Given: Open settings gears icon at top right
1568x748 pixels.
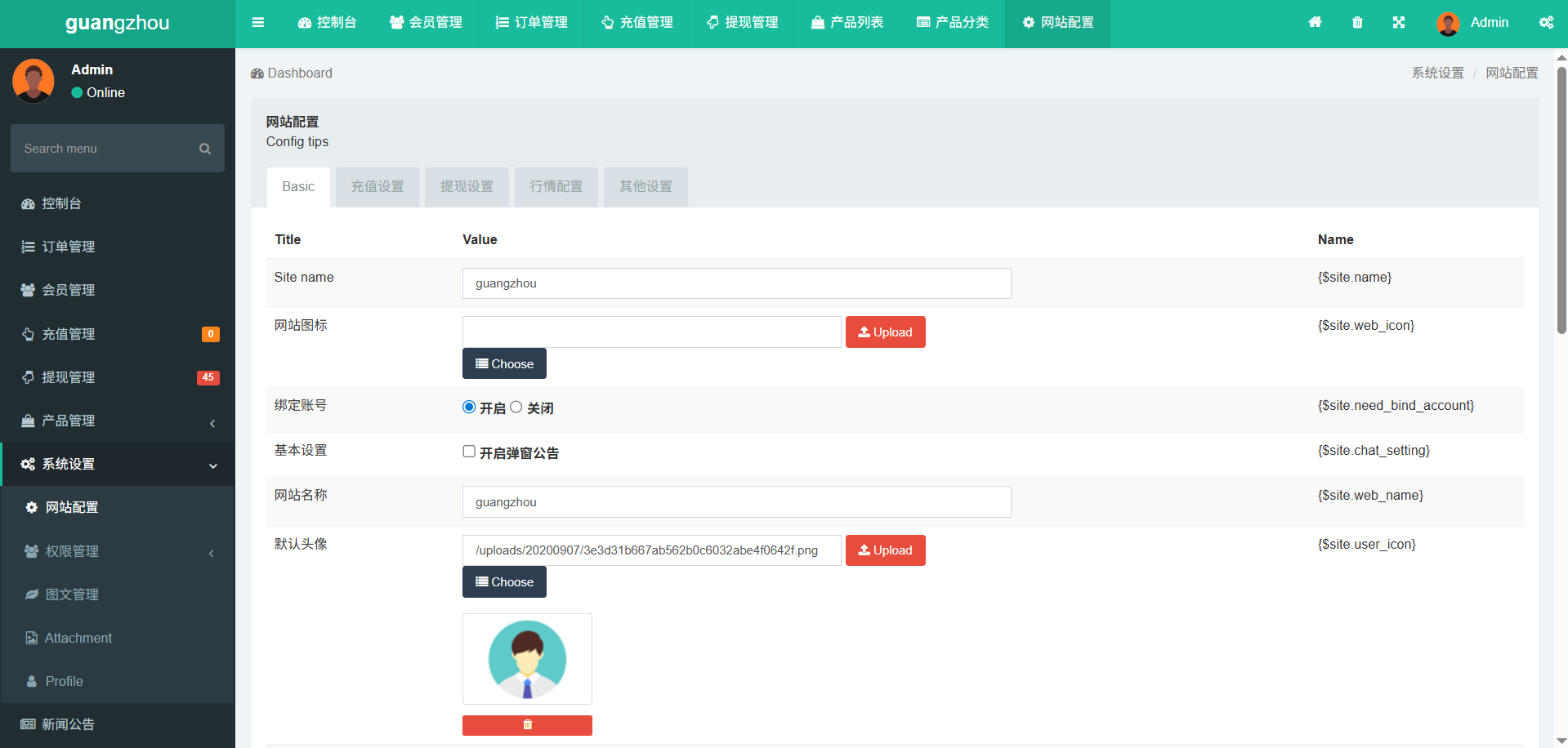Looking at the screenshot, I should (1546, 23).
